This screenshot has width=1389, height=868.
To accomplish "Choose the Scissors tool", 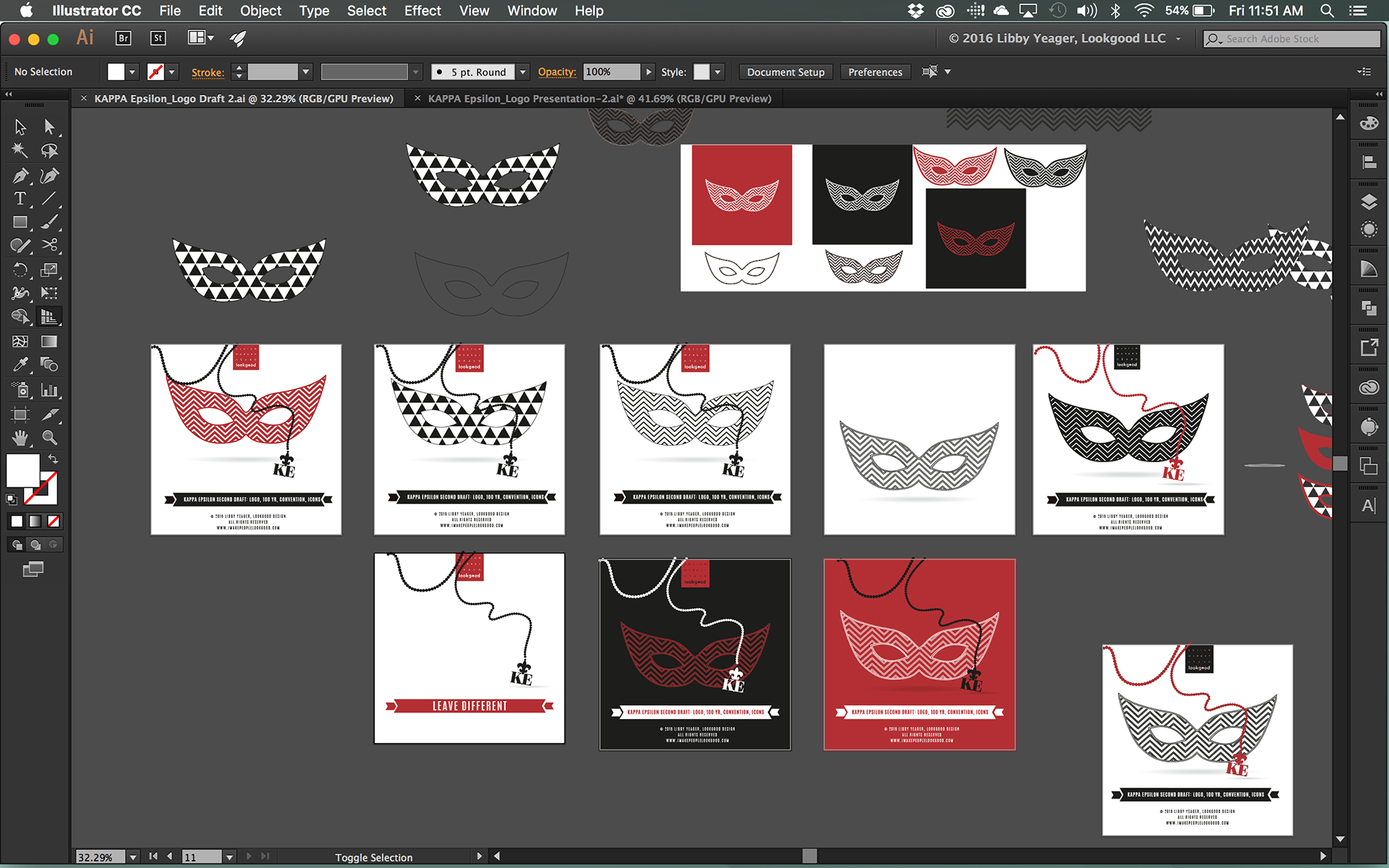I will pyautogui.click(x=49, y=245).
